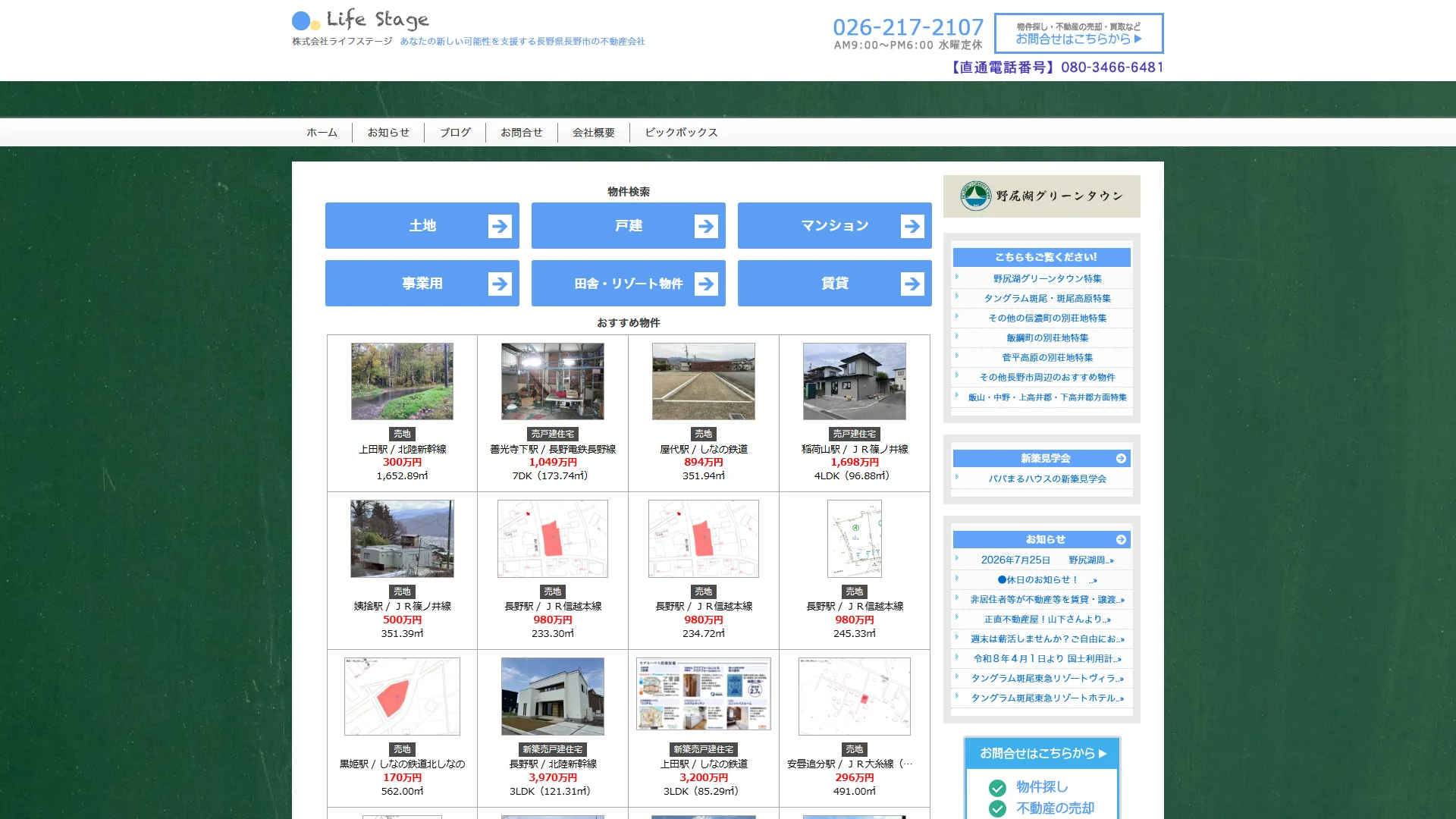Open タングラム斑尾東急リゾートホテル news item

tap(1047, 698)
